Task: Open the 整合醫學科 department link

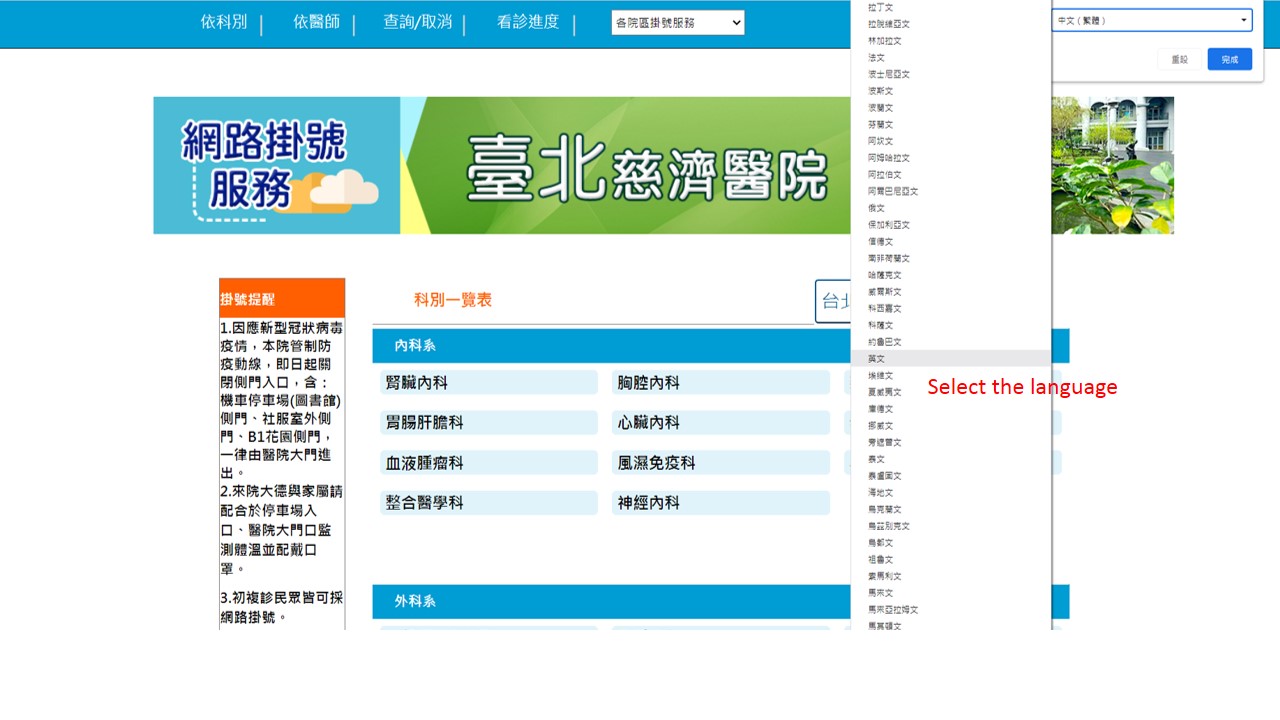Action: coord(489,503)
